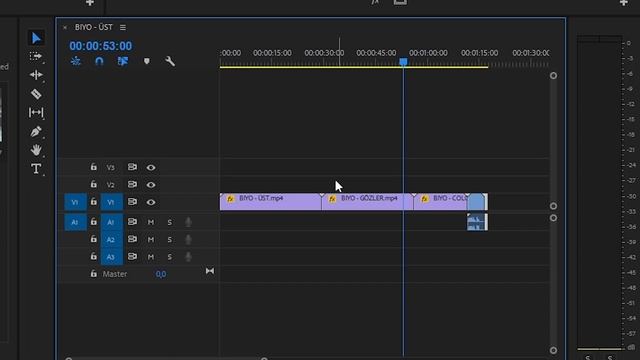Add a marker with shield icon
This screenshot has width=640, height=360.
pos(147,61)
